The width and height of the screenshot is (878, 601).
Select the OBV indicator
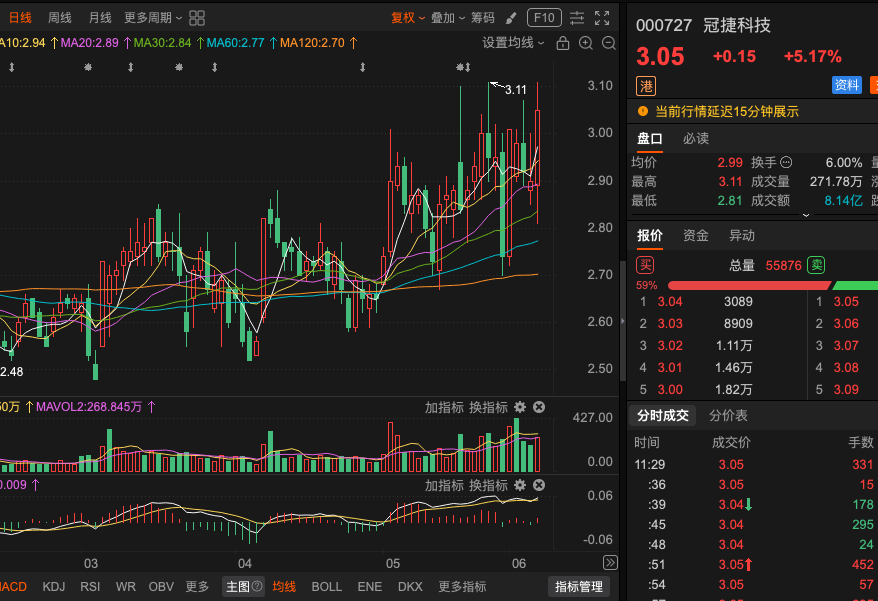[161, 586]
